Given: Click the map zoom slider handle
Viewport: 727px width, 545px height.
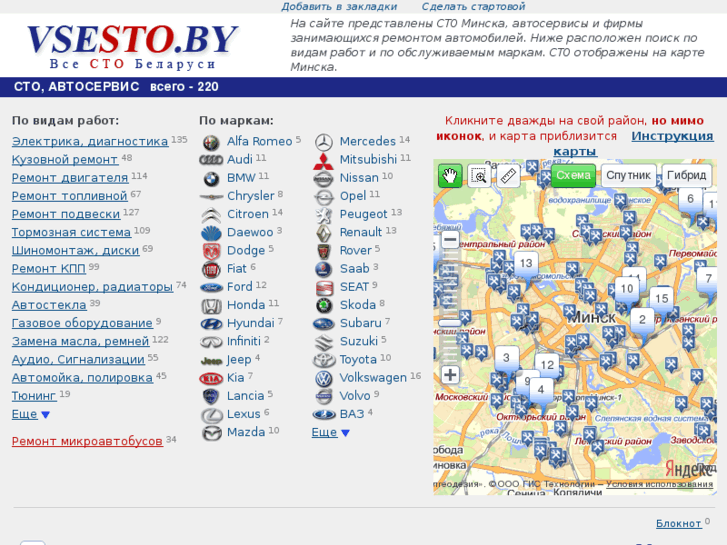Looking at the screenshot, I should (450, 322).
